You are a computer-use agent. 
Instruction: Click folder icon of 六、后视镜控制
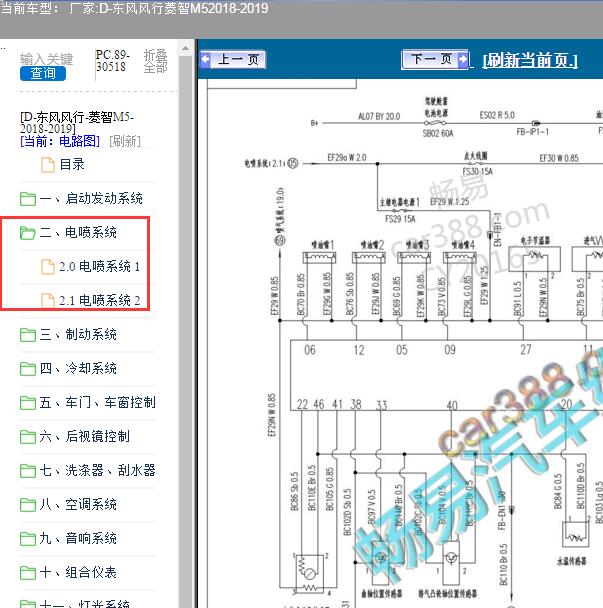(28, 437)
